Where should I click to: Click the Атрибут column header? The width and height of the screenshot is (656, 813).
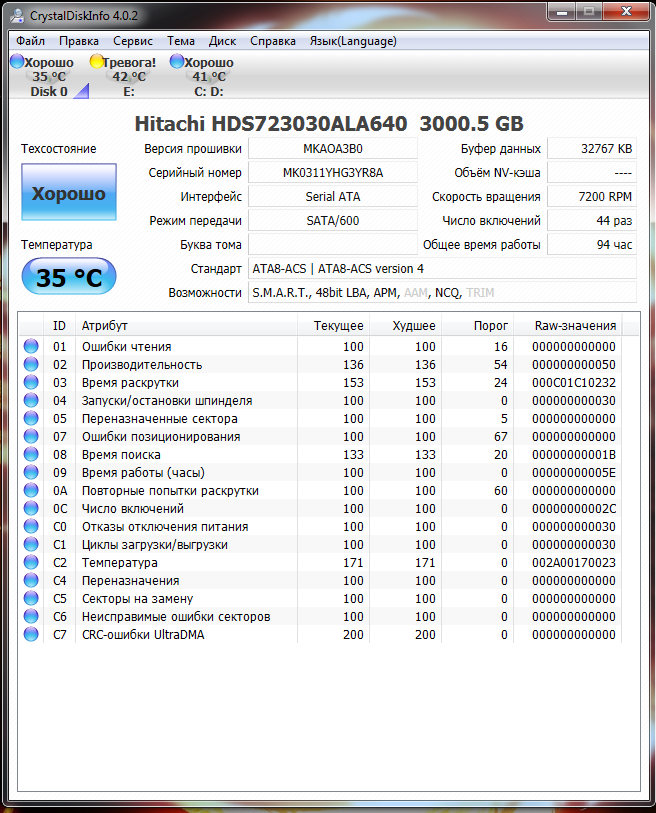pyautogui.click(x=186, y=326)
